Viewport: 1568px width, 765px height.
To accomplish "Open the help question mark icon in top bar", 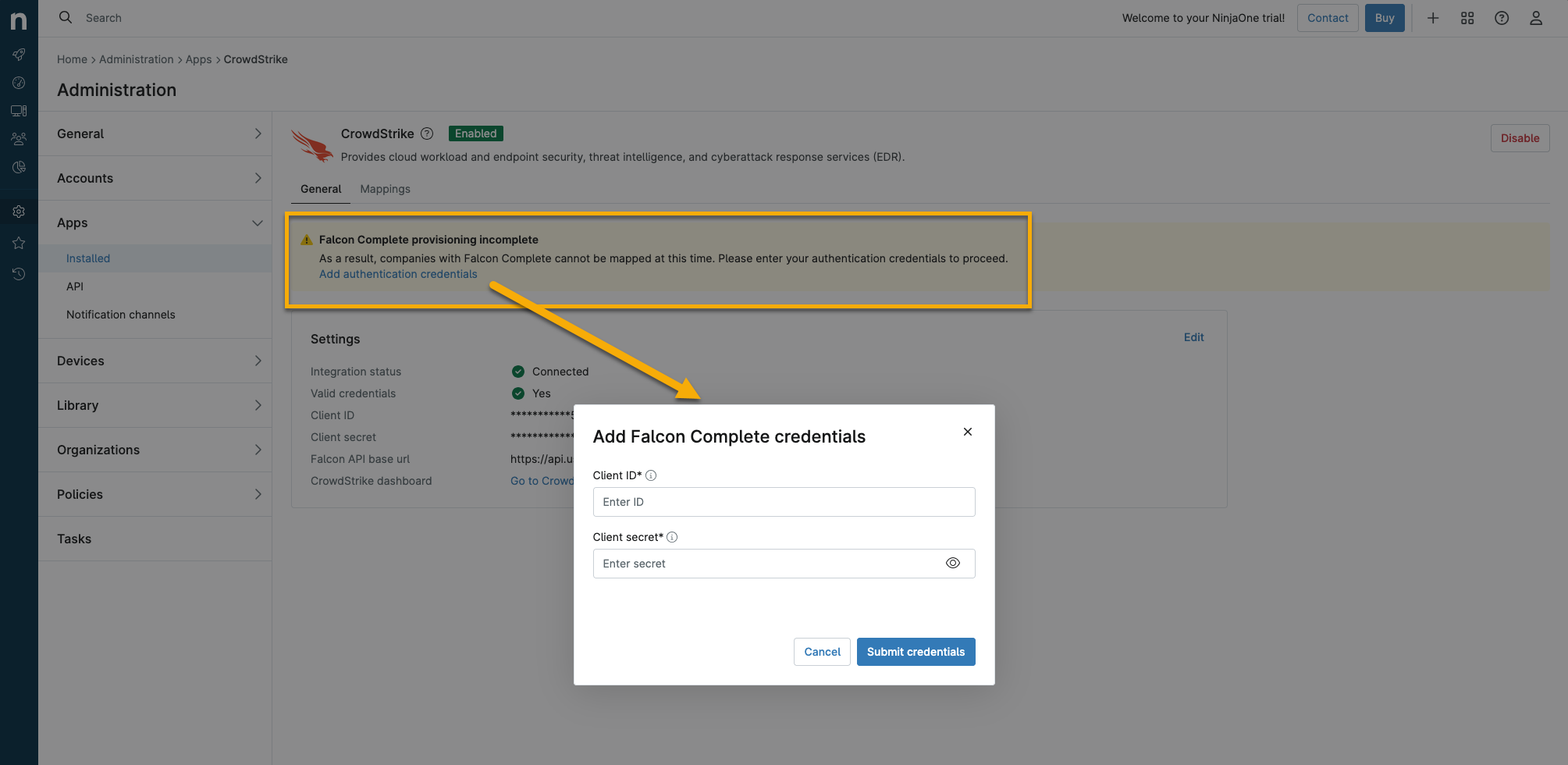I will tap(1502, 18).
